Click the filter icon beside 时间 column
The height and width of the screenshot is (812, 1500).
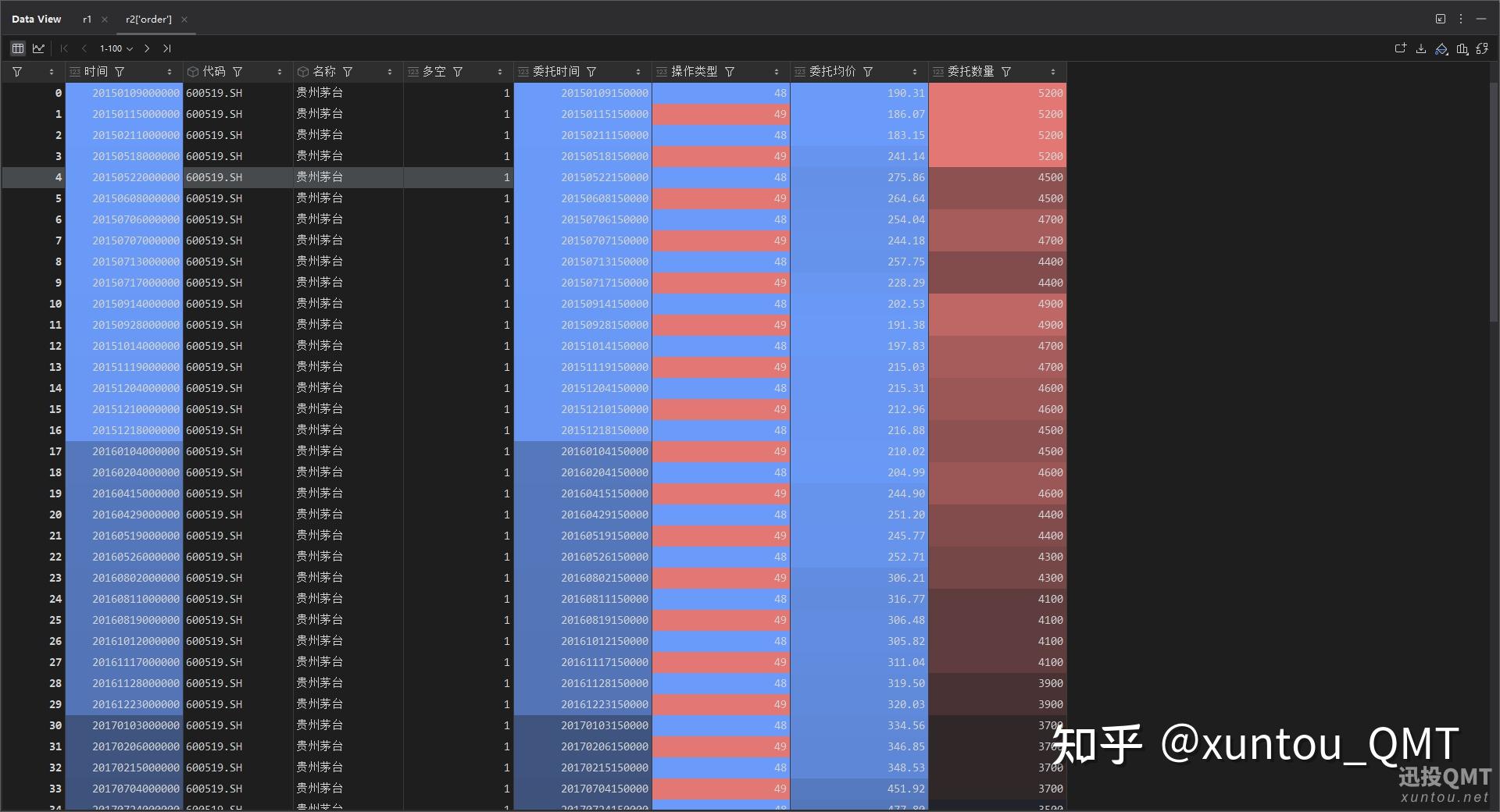(120, 71)
